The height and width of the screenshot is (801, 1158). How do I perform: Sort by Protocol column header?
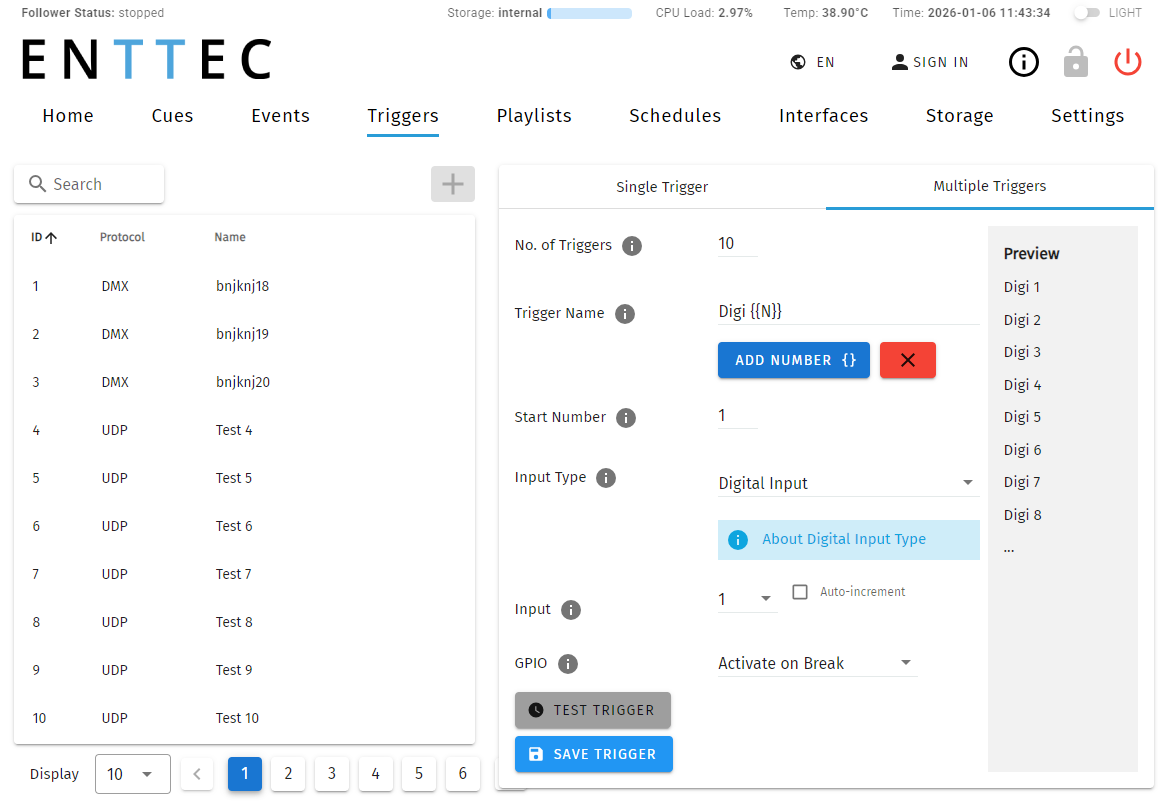click(x=122, y=238)
